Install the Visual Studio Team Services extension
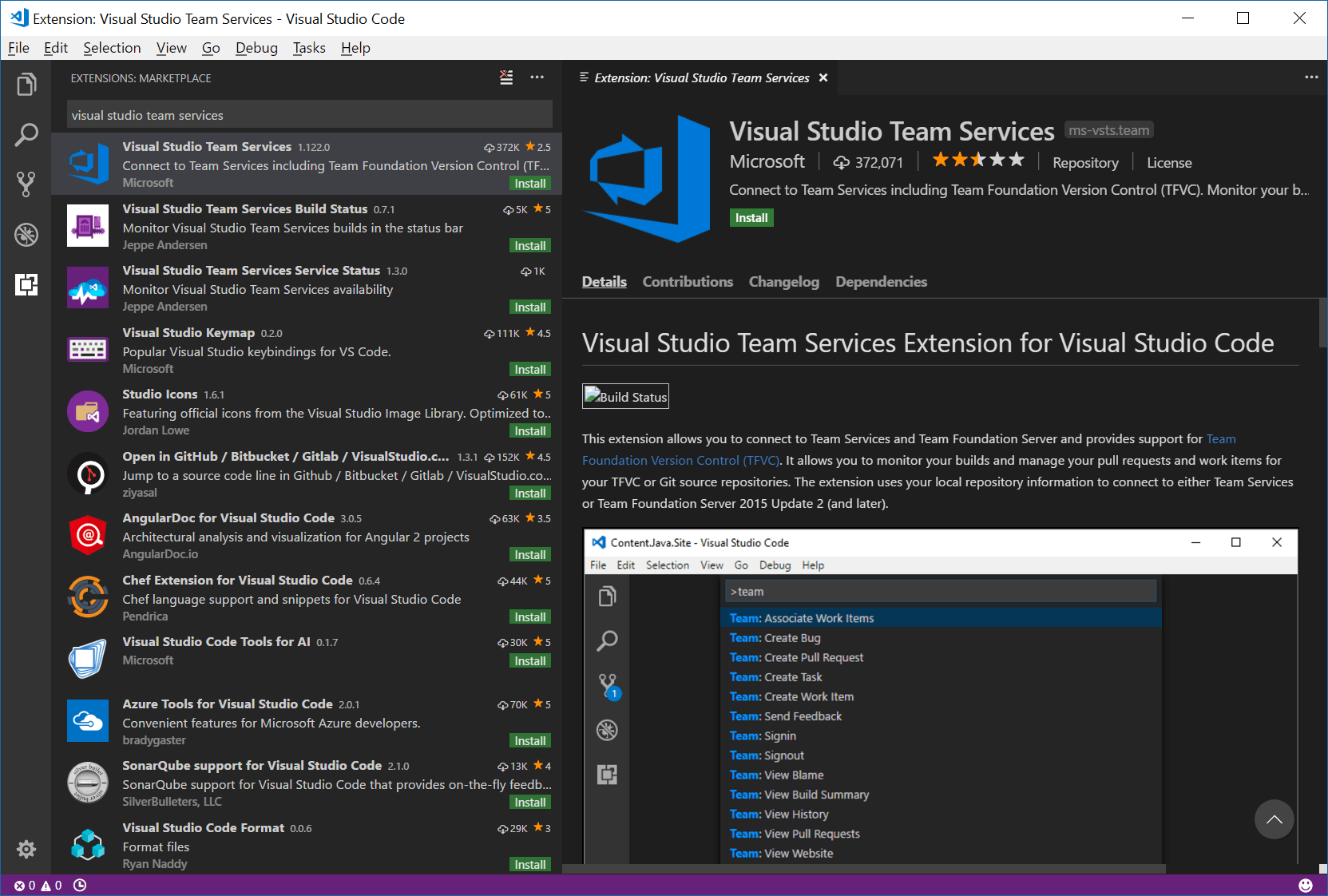This screenshot has height=896, width=1328. (x=750, y=217)
